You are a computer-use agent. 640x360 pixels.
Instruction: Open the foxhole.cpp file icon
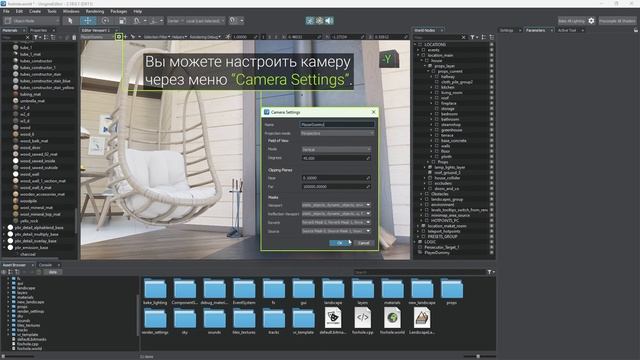click(x=362, y=321)
